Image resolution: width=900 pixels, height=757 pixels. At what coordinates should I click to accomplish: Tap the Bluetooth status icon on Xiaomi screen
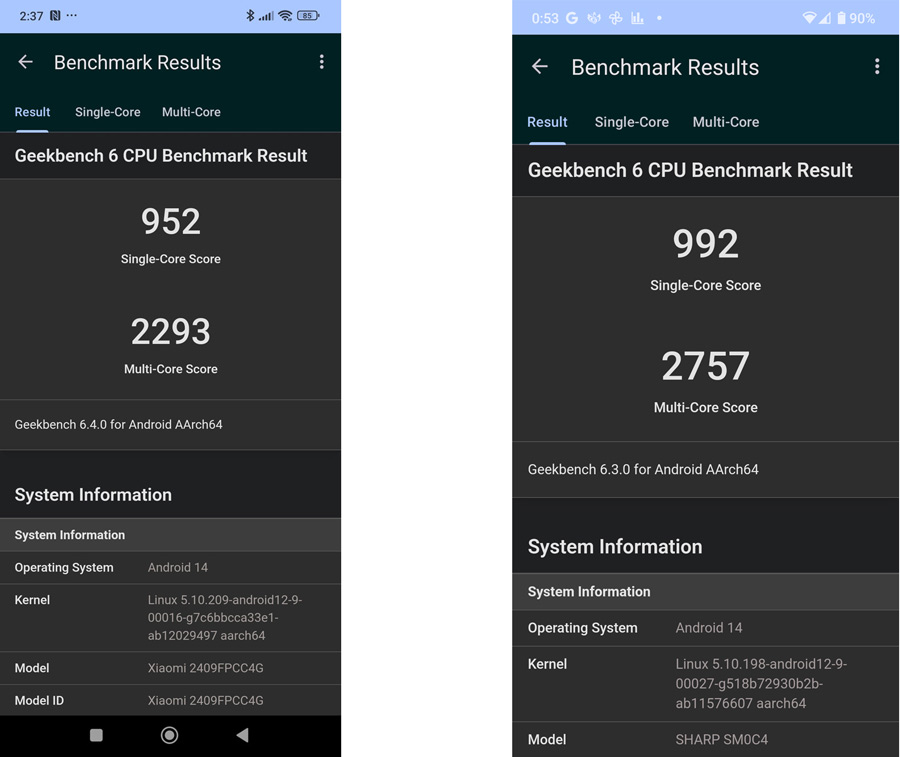pos(250,15)
